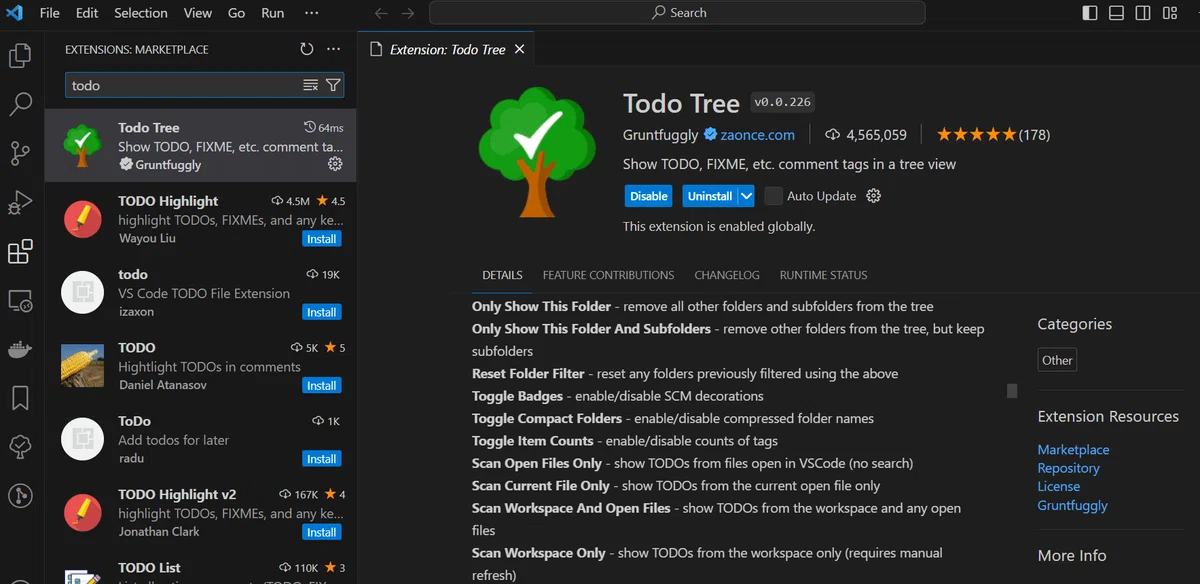The width and height of the screenshot is (1200, 584).
Task: Open Customize Layout icon
Action: click(x=1169, y=13)
